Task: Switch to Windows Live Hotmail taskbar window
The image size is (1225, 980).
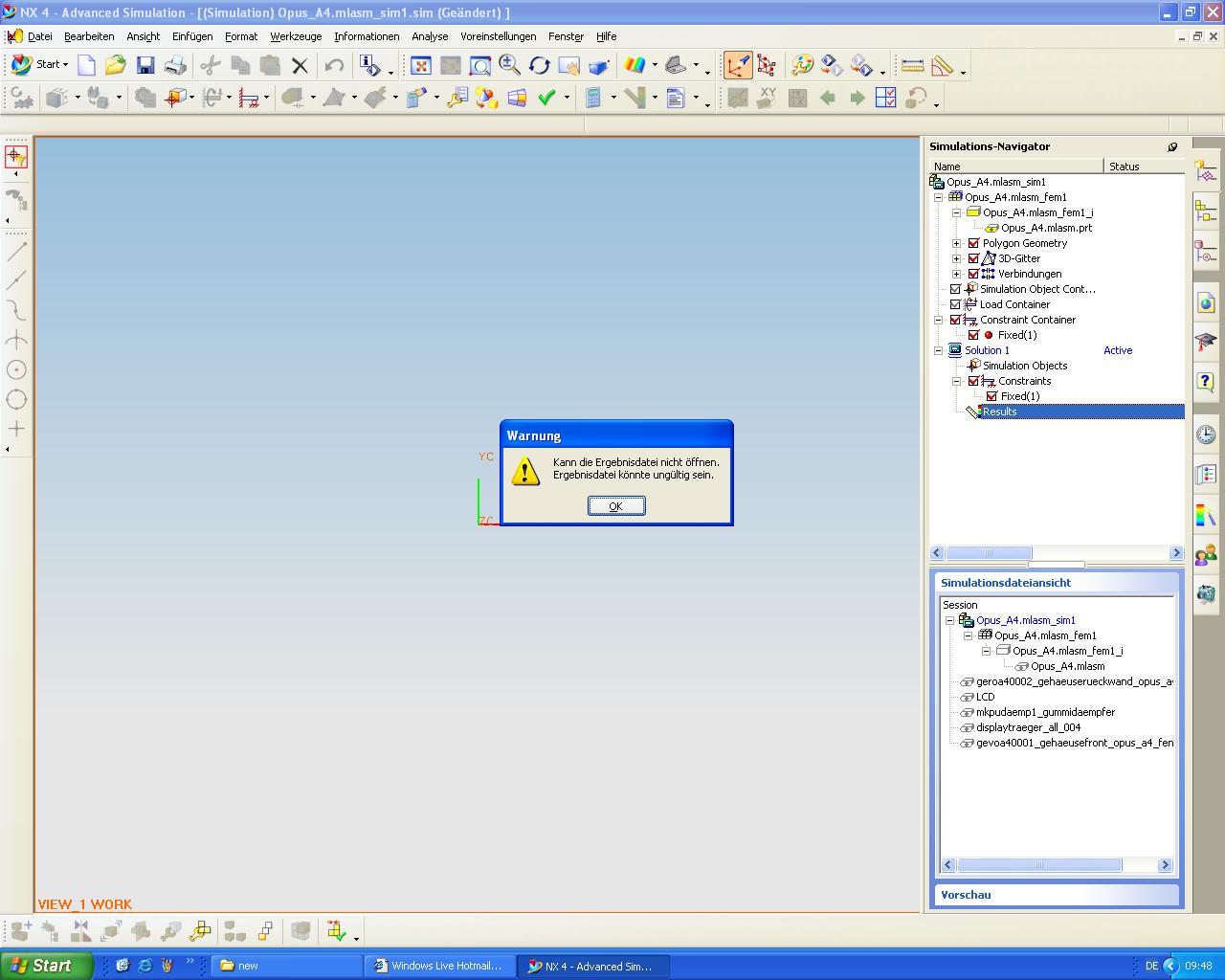Action: (438, 966)
